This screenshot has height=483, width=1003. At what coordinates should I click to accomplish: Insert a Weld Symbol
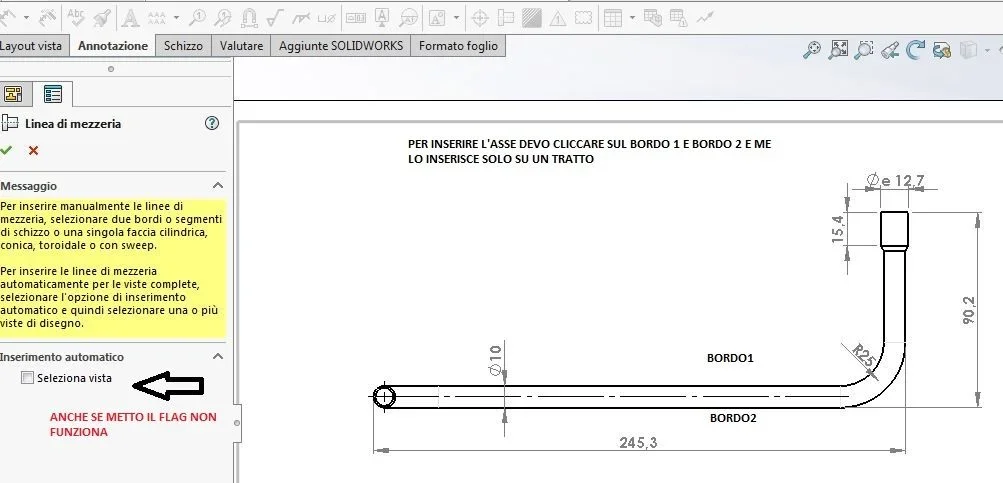pyautogui.click(x=301, y=18)
